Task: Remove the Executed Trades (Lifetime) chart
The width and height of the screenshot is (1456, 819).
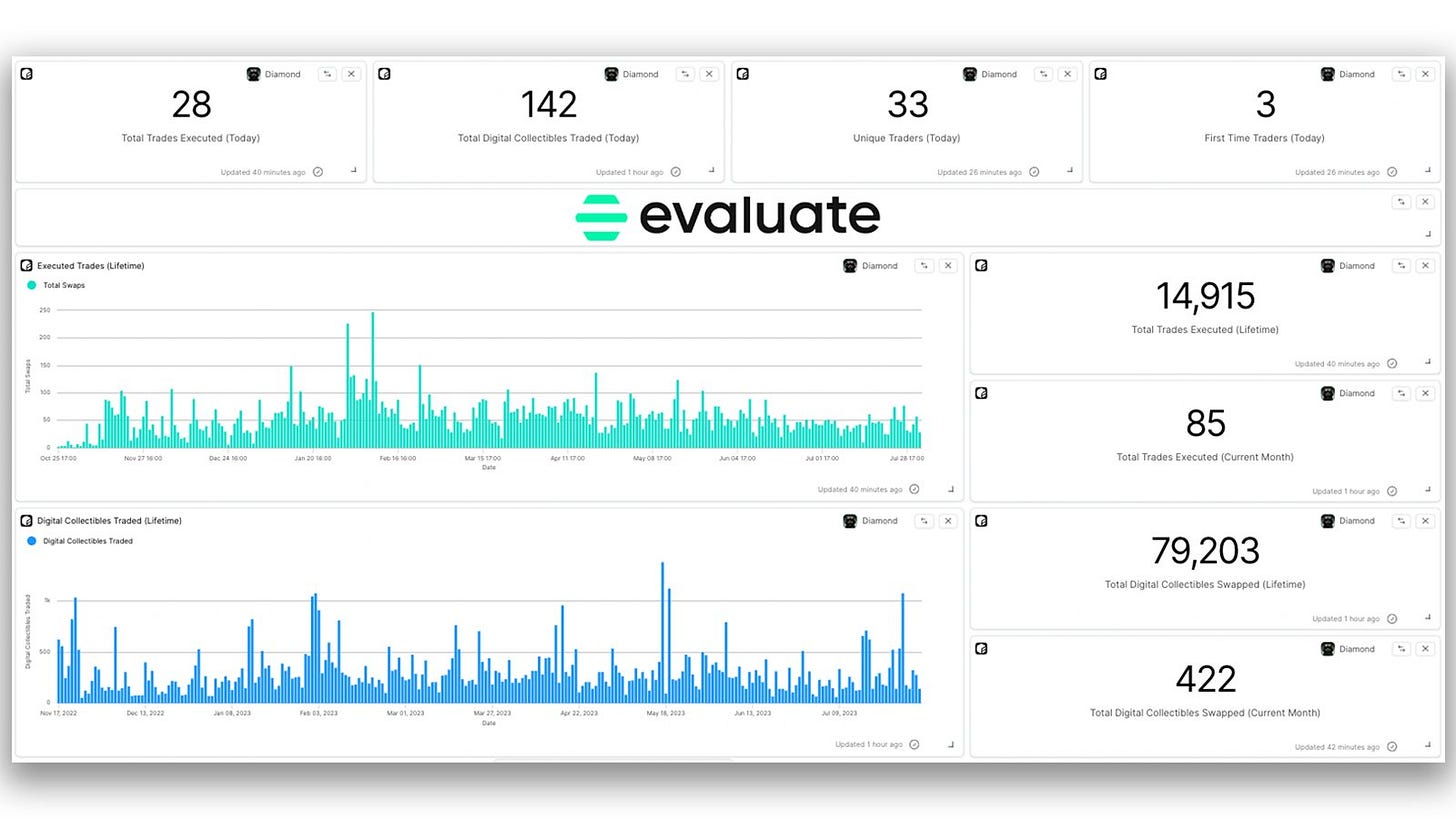Action: [948, 266]
